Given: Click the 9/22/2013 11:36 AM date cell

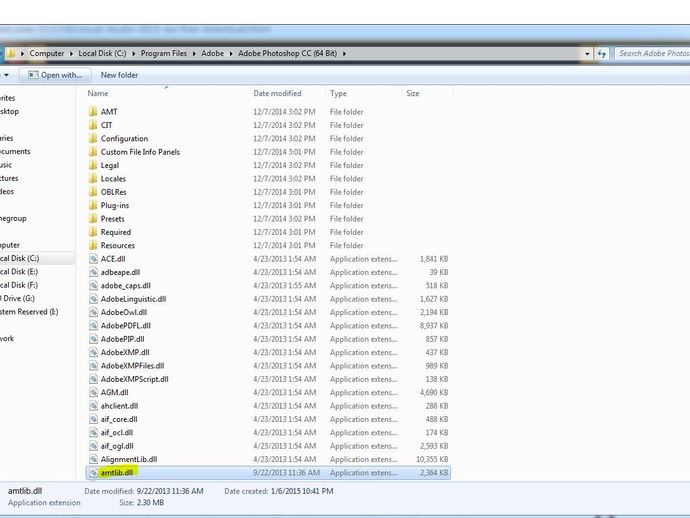Looking at the screenshot, I should (286, 473).
